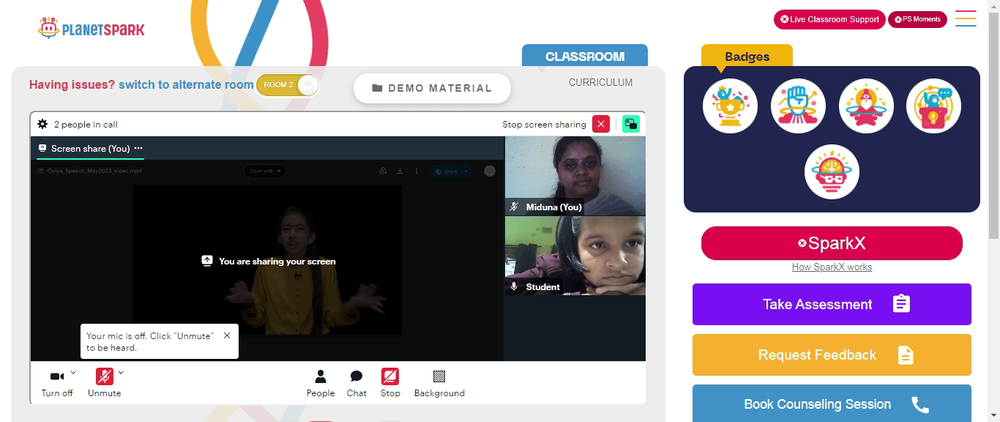Open Live Classroom Support
The height and width of the screenshot is (422, 1000).
click(x=830, y=19)
